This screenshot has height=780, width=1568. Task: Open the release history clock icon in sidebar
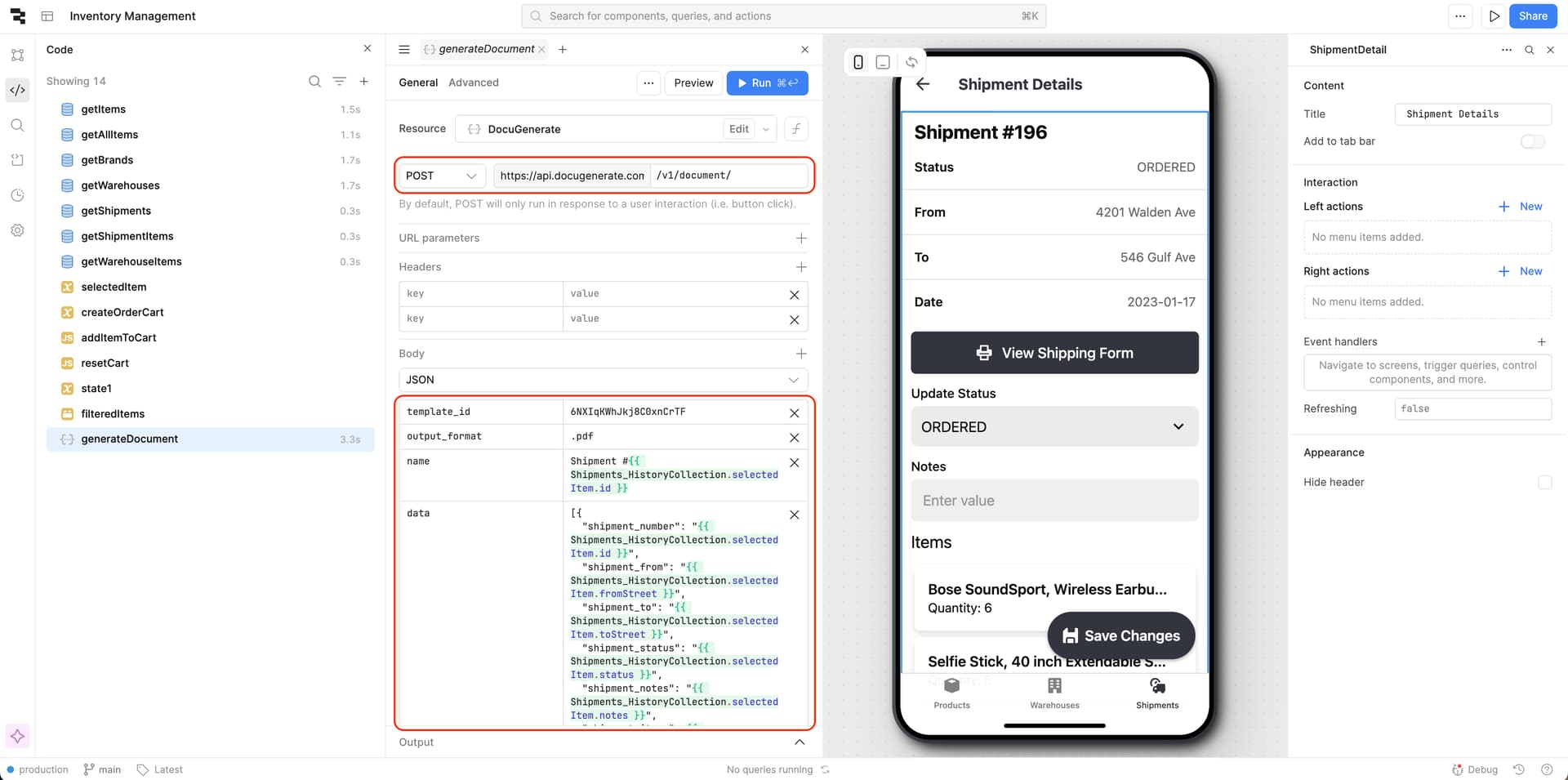point(17,195)
